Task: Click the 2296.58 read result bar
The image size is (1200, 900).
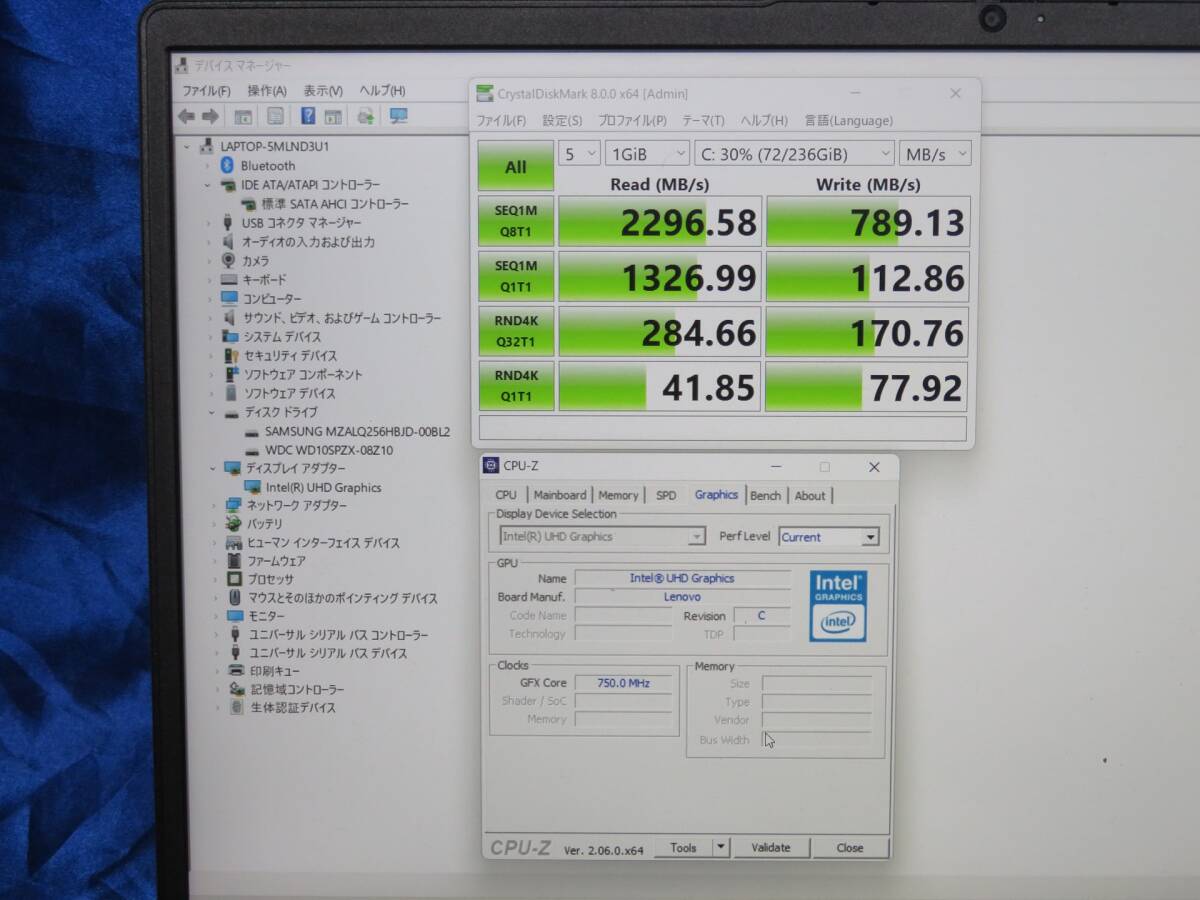Action: (660, 221)
